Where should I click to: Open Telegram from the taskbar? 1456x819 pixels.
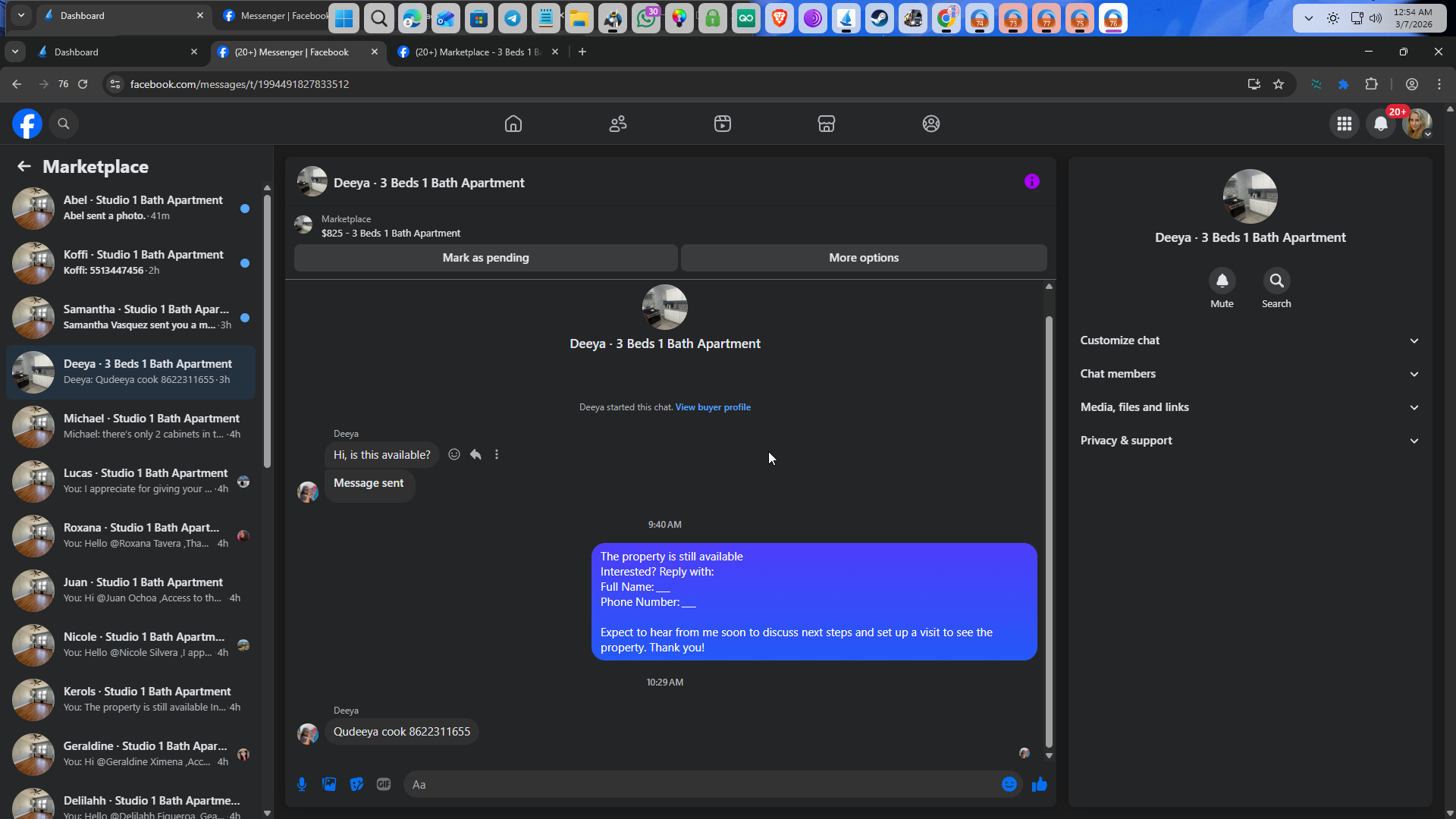pyautogui.click(x=513, y=18)
